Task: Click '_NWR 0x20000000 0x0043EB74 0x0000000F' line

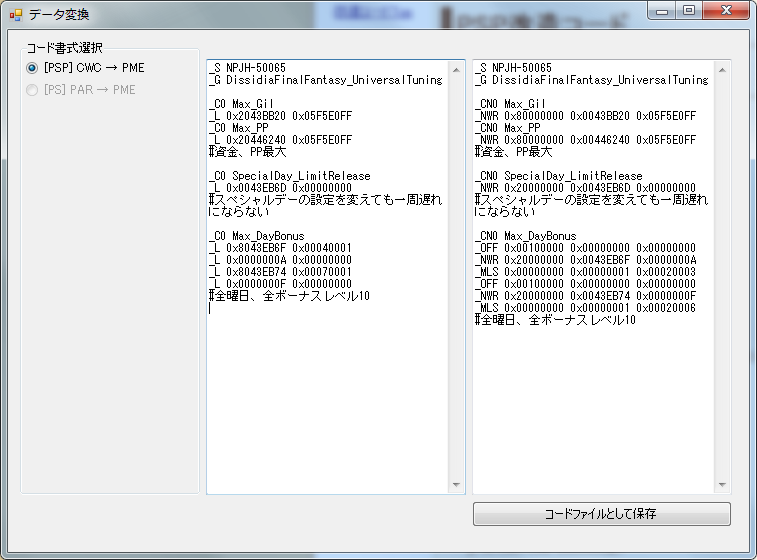Action: [x=586, y=296]
